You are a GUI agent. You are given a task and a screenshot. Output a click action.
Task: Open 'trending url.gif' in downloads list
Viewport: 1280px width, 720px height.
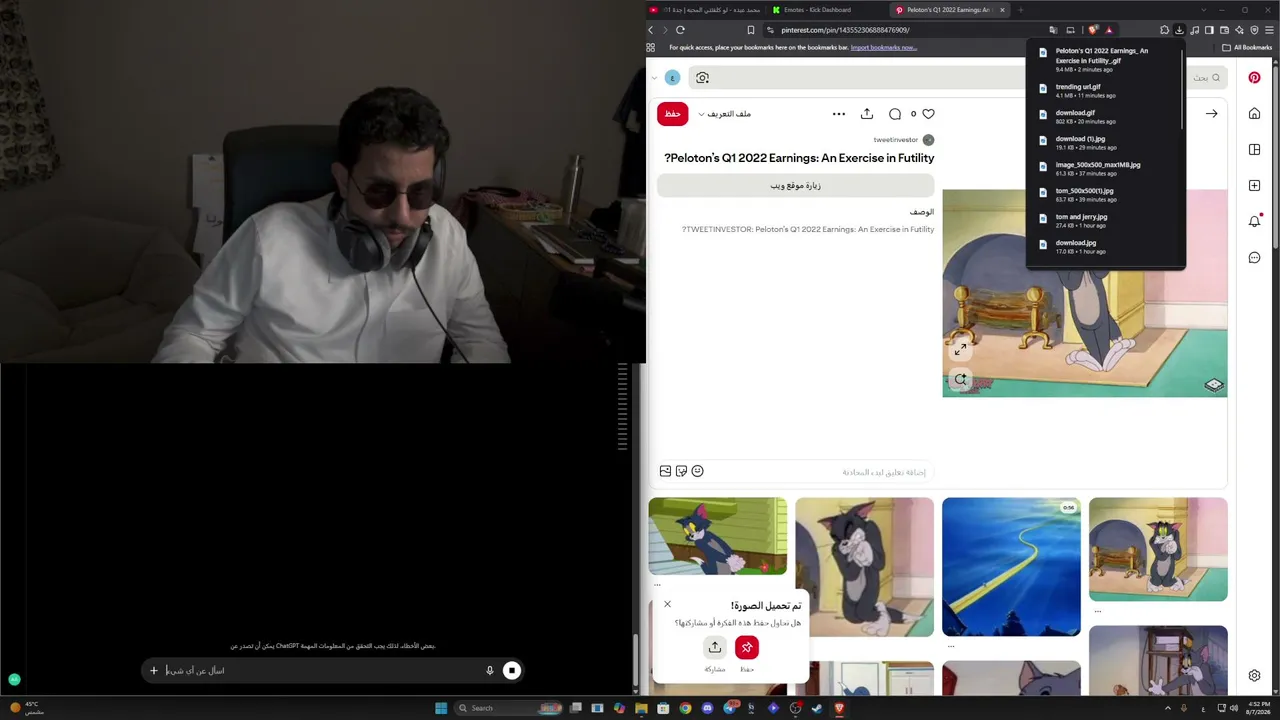[1106, 91]
